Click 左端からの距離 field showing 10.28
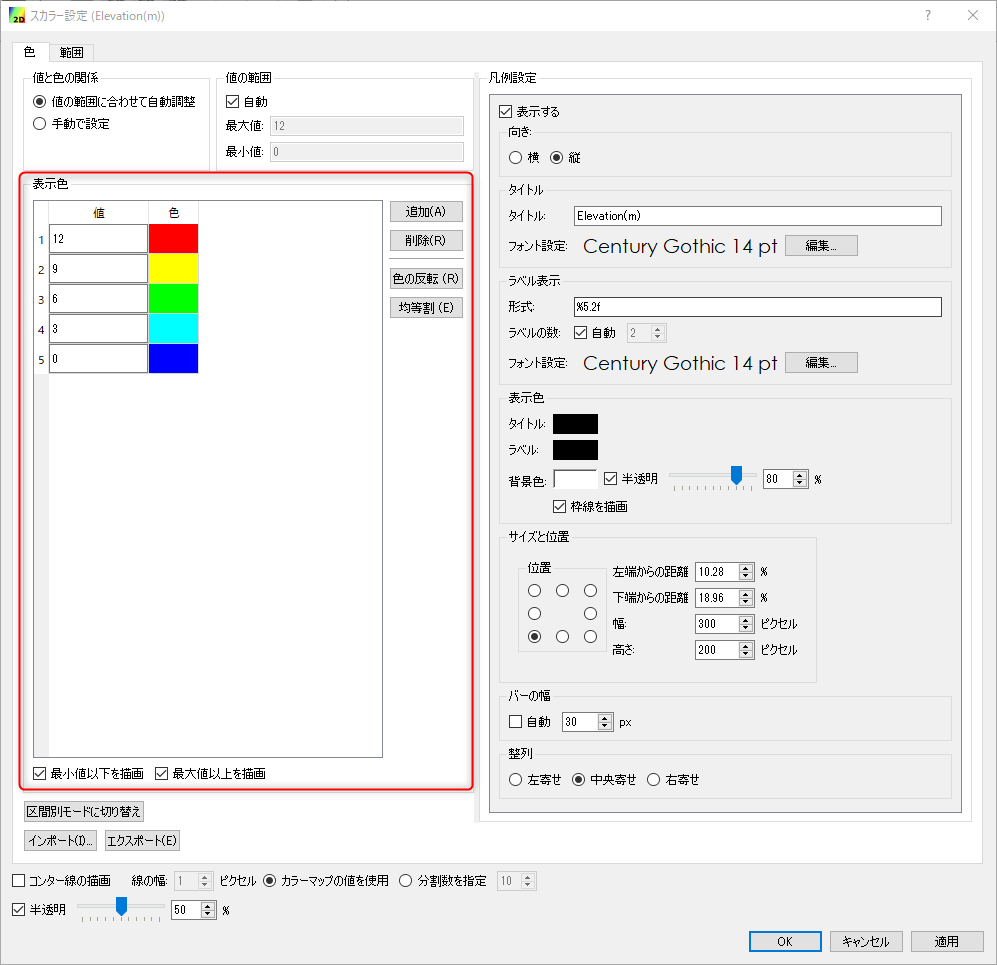Viewport: 997px width, 965px height. pos(717,572)
